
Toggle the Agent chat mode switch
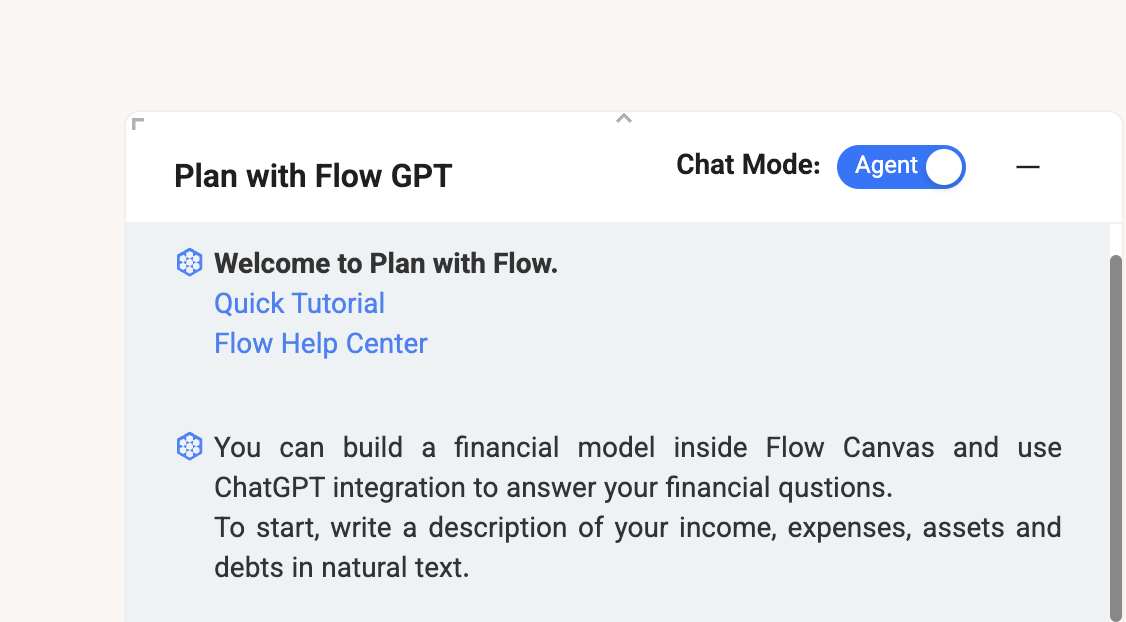[x=901, y=167]
